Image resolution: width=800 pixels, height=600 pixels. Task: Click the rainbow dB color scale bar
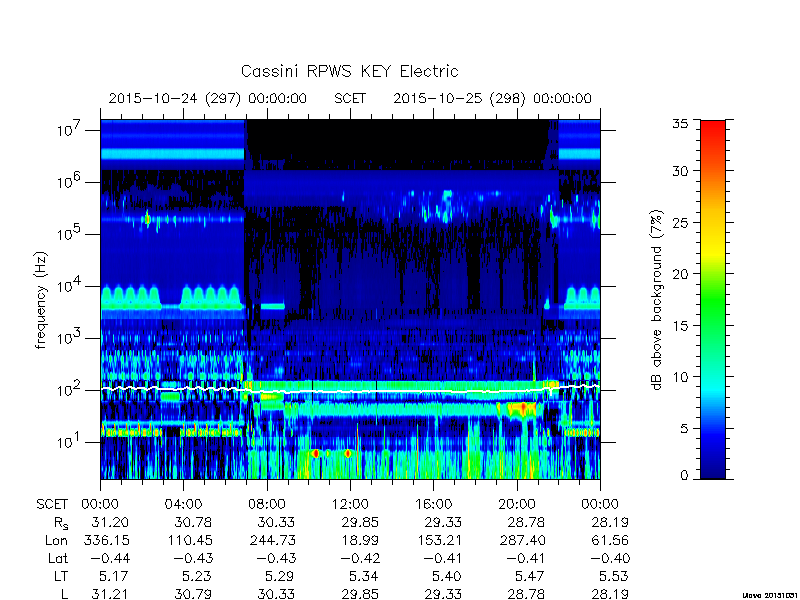pos(713,299)
